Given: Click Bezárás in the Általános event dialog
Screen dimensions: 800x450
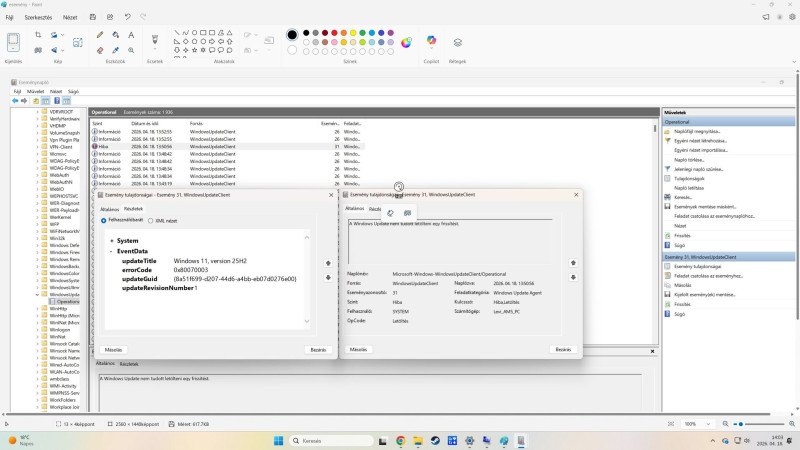Looking at the screenshot, I should click(x=563, y=349).
